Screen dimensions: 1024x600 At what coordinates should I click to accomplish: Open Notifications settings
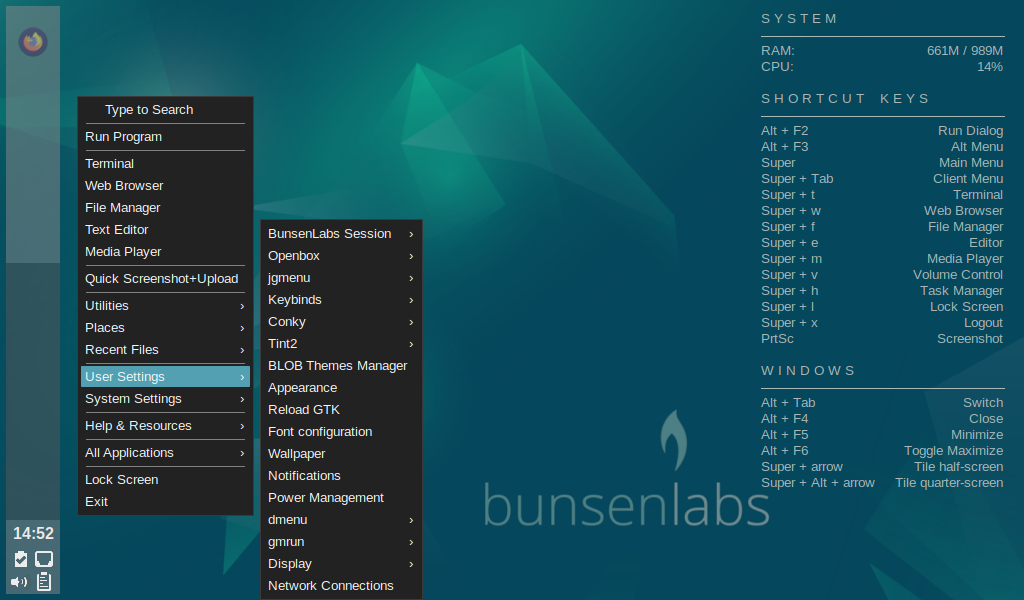[x=341, y=476]
